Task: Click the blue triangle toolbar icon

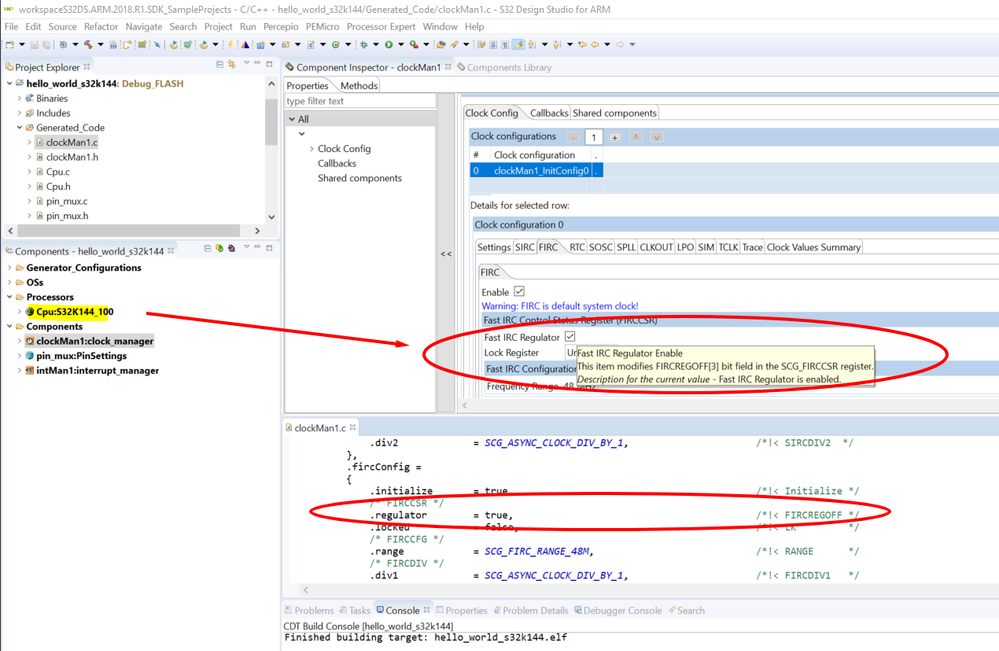Action: (245, 45)
